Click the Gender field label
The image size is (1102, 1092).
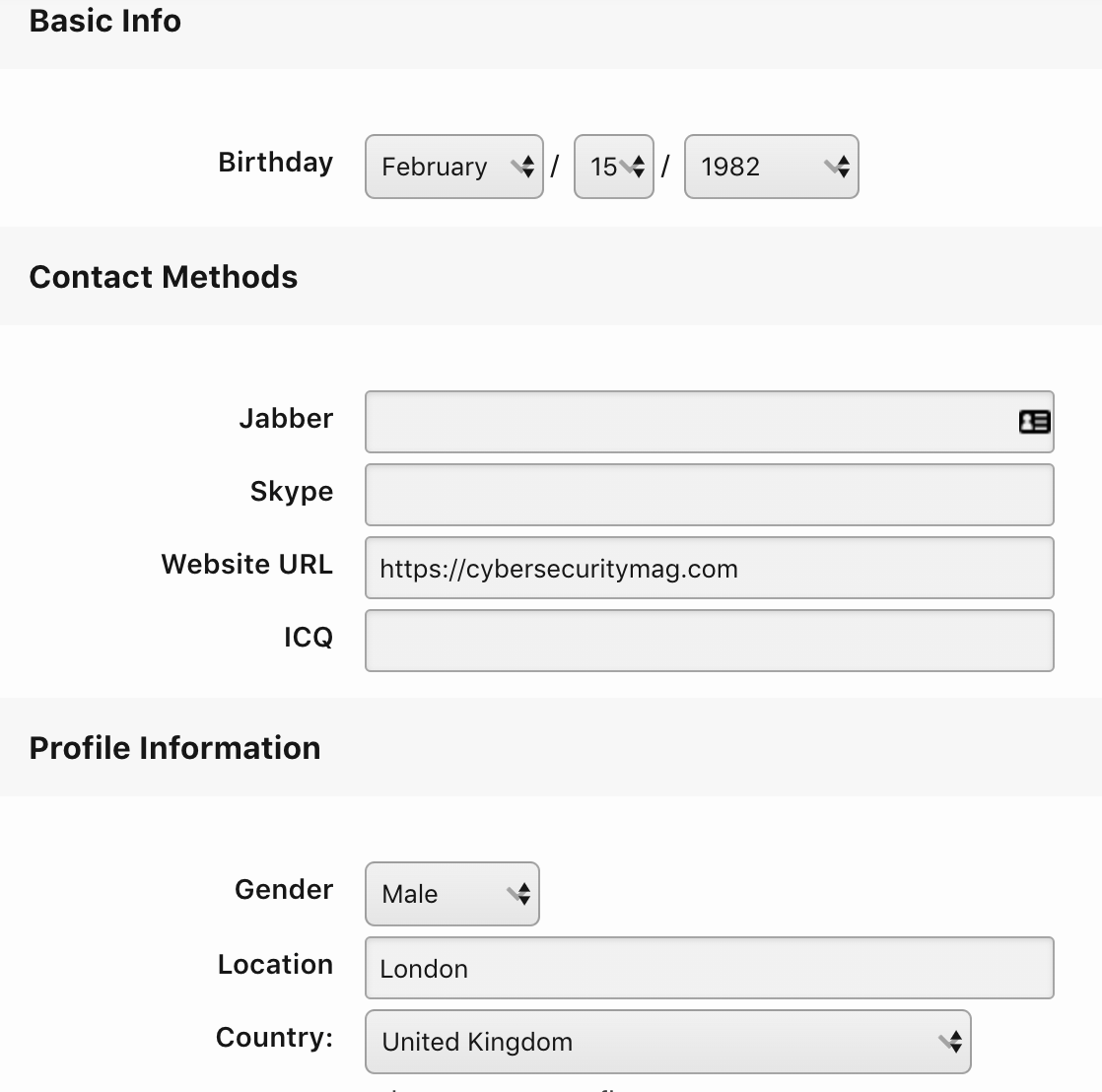[x=284, y=890]
